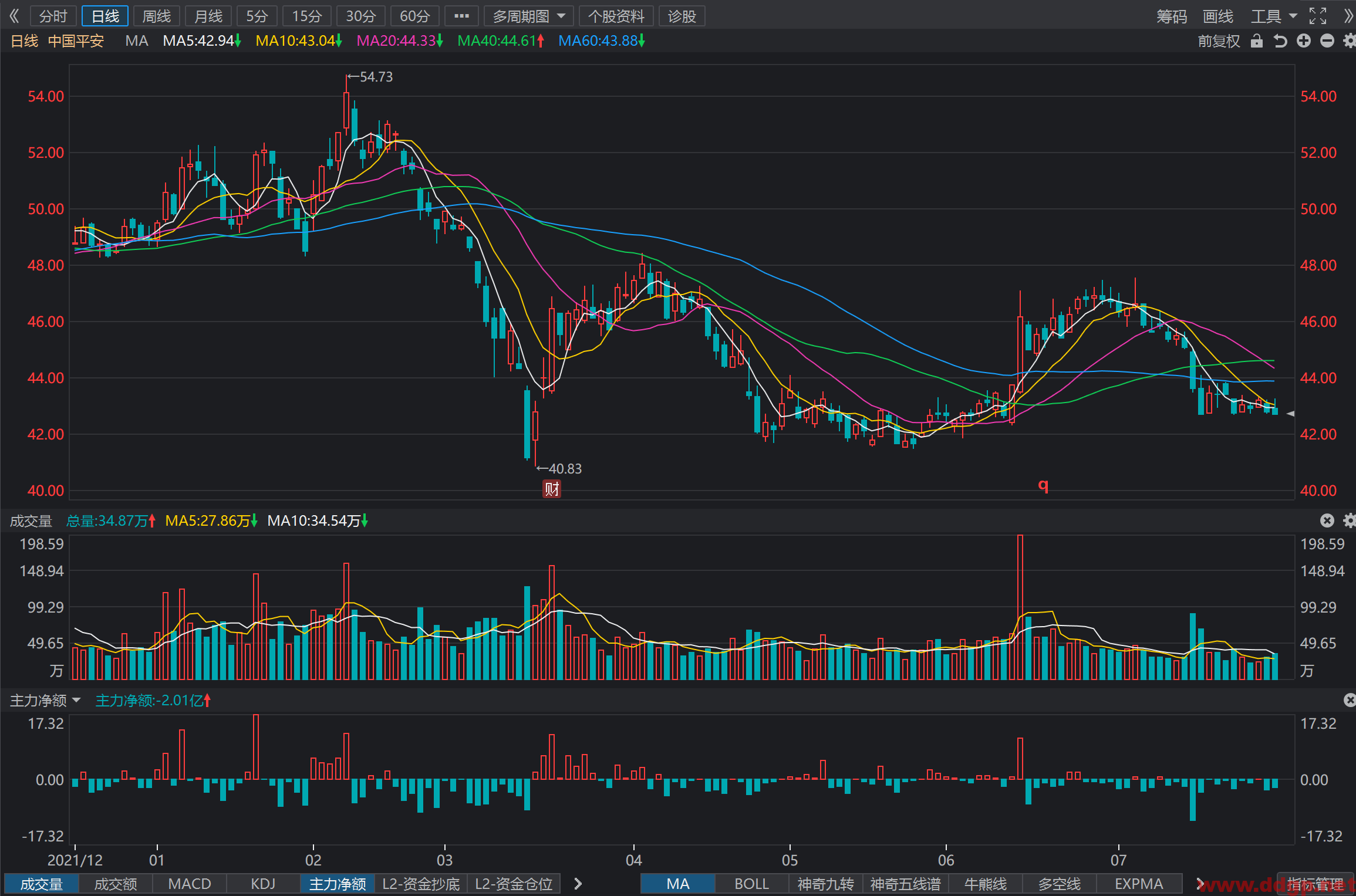Open 画线 drawing tools

(x=1218, y=16)
